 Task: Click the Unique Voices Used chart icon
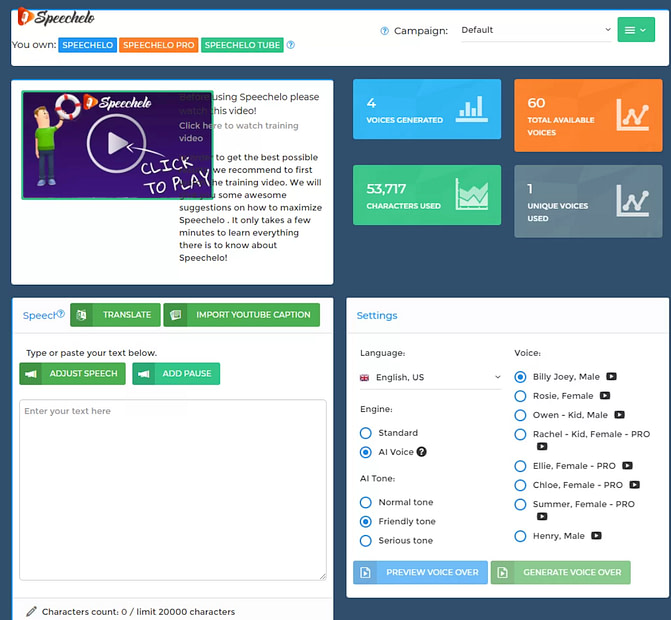point(632,200)
